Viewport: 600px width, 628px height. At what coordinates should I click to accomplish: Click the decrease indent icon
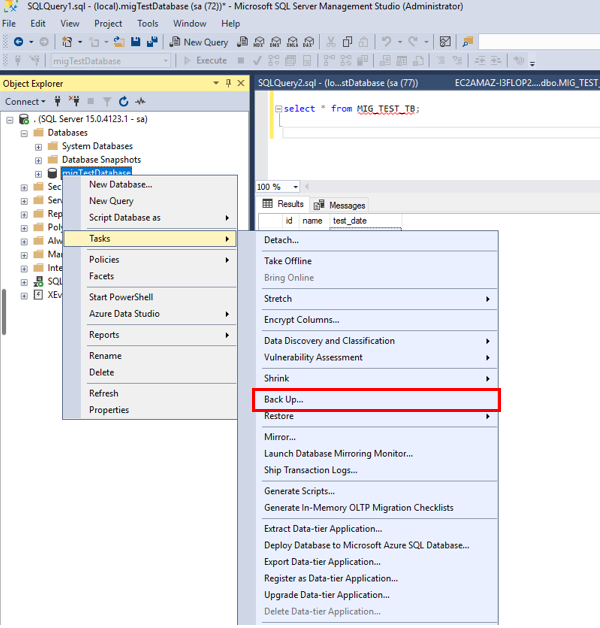480,60
